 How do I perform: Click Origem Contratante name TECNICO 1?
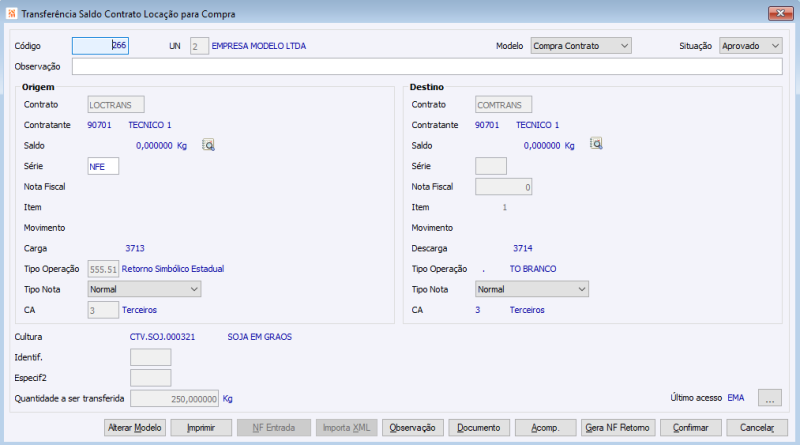pos(149,125)
